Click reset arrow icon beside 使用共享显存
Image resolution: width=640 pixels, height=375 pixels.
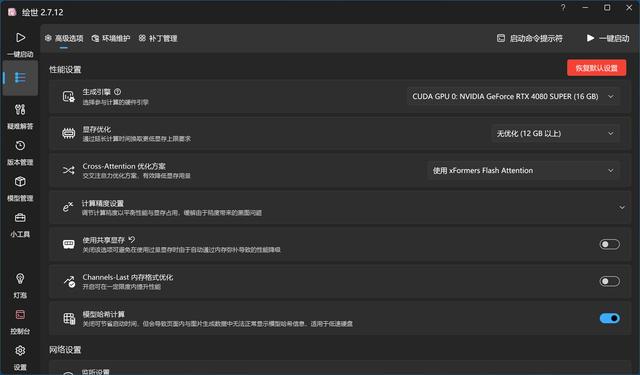131,240
